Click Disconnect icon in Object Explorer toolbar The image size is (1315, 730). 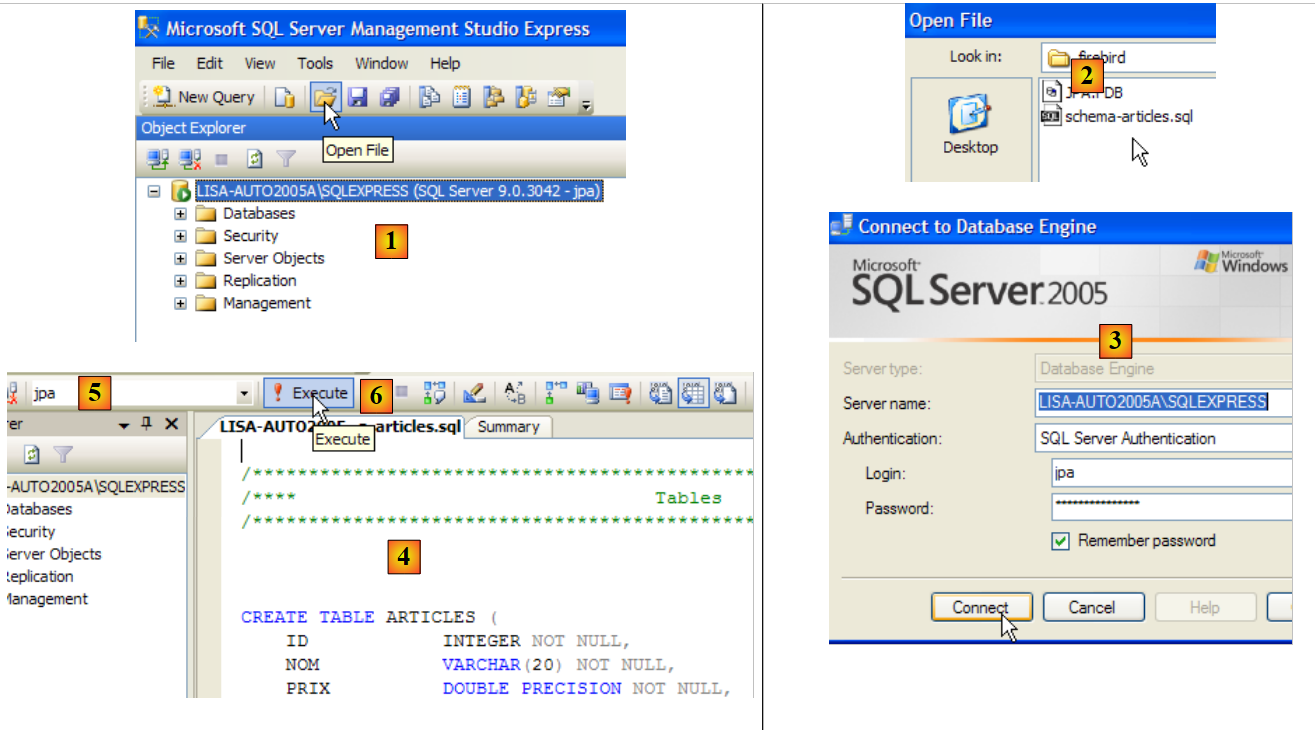pyautogui.click(x=190, y=158)
